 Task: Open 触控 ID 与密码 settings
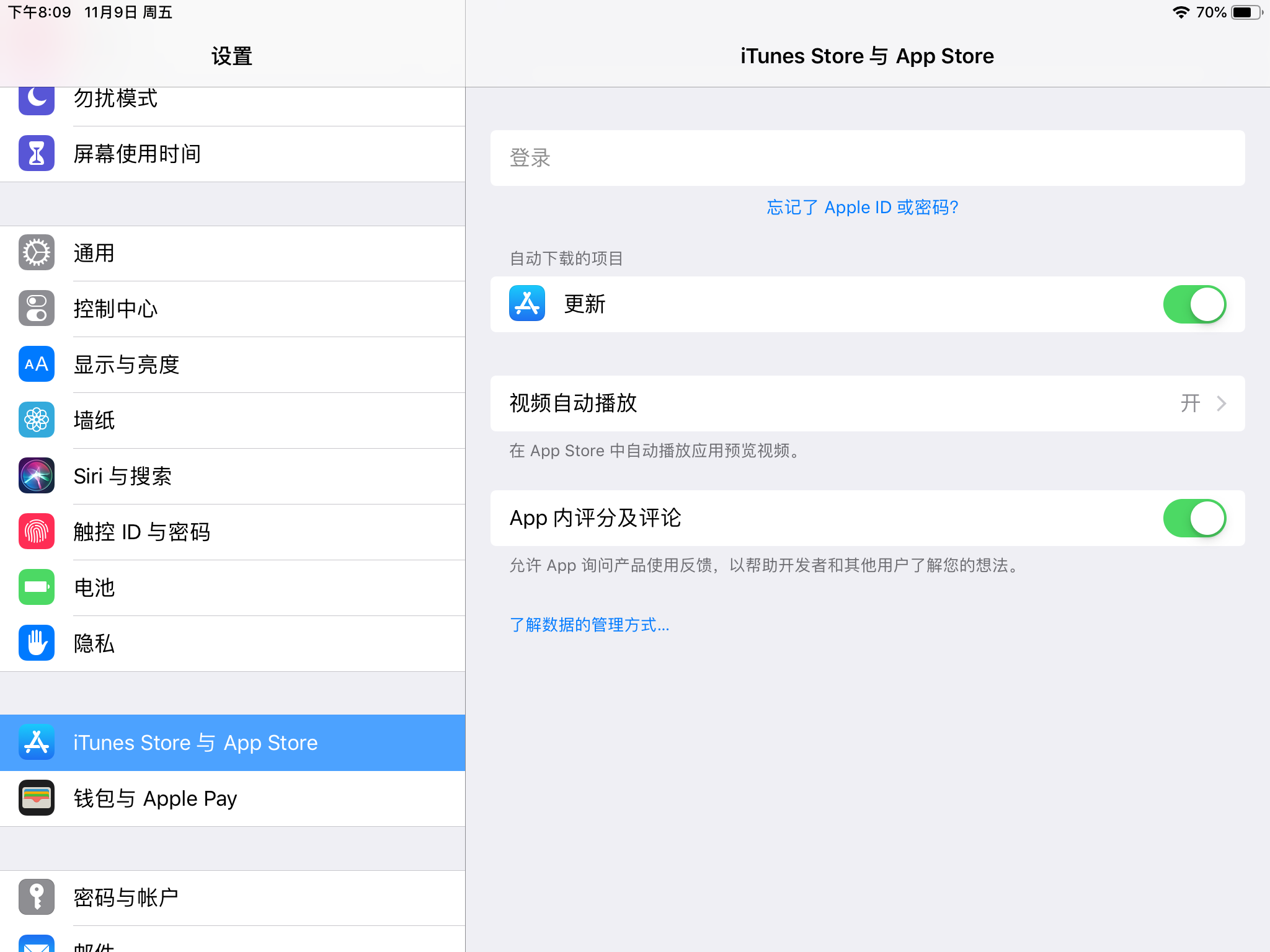click(x=233, y=532)
